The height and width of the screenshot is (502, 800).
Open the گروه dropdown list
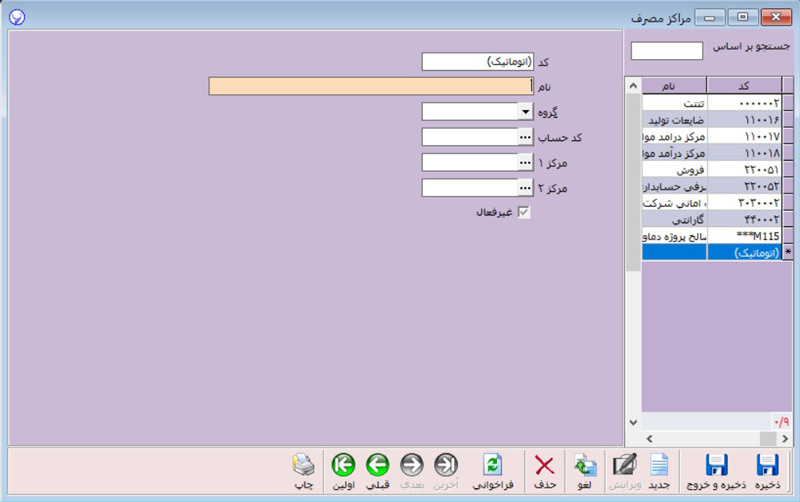525,111
